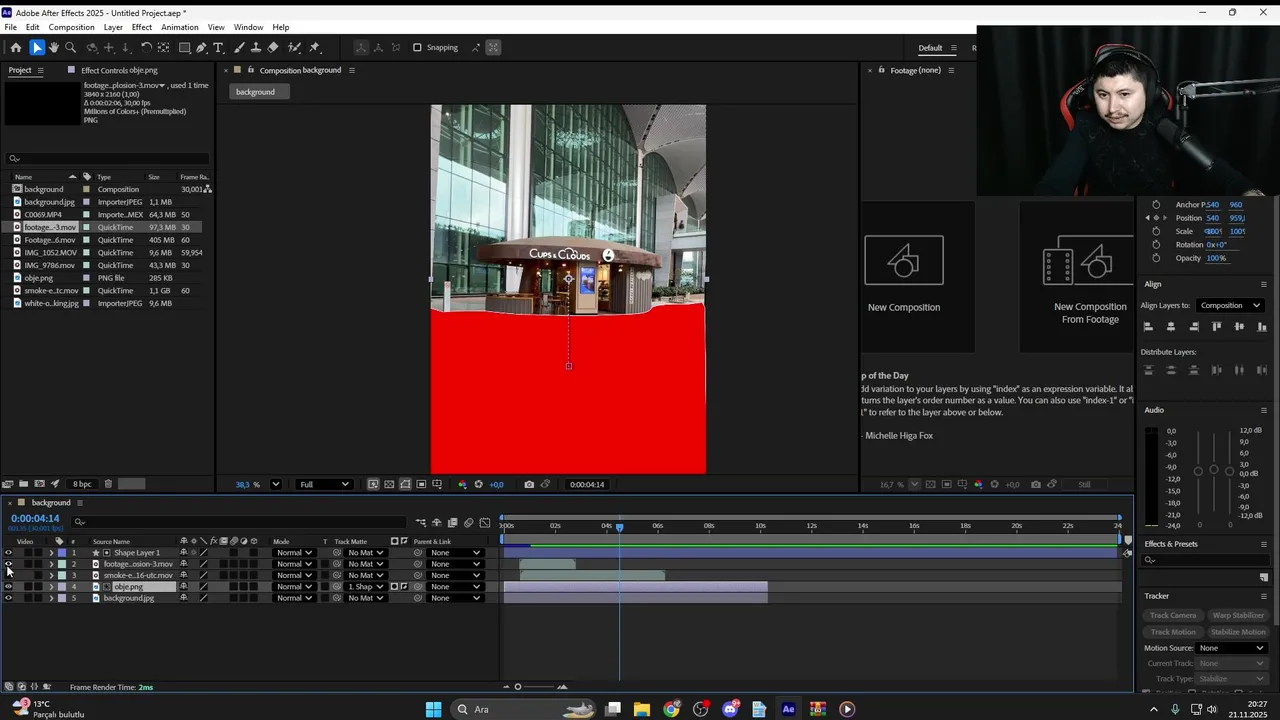Expand the obje.png layer properties
The width and height of the screenshot is (1280, 720).
51,587
